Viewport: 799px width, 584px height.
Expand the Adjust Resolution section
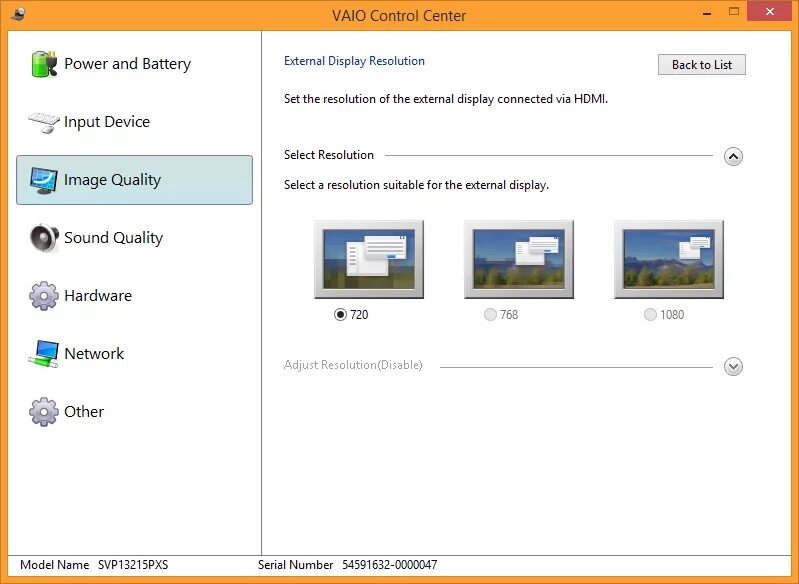(733, 366)
